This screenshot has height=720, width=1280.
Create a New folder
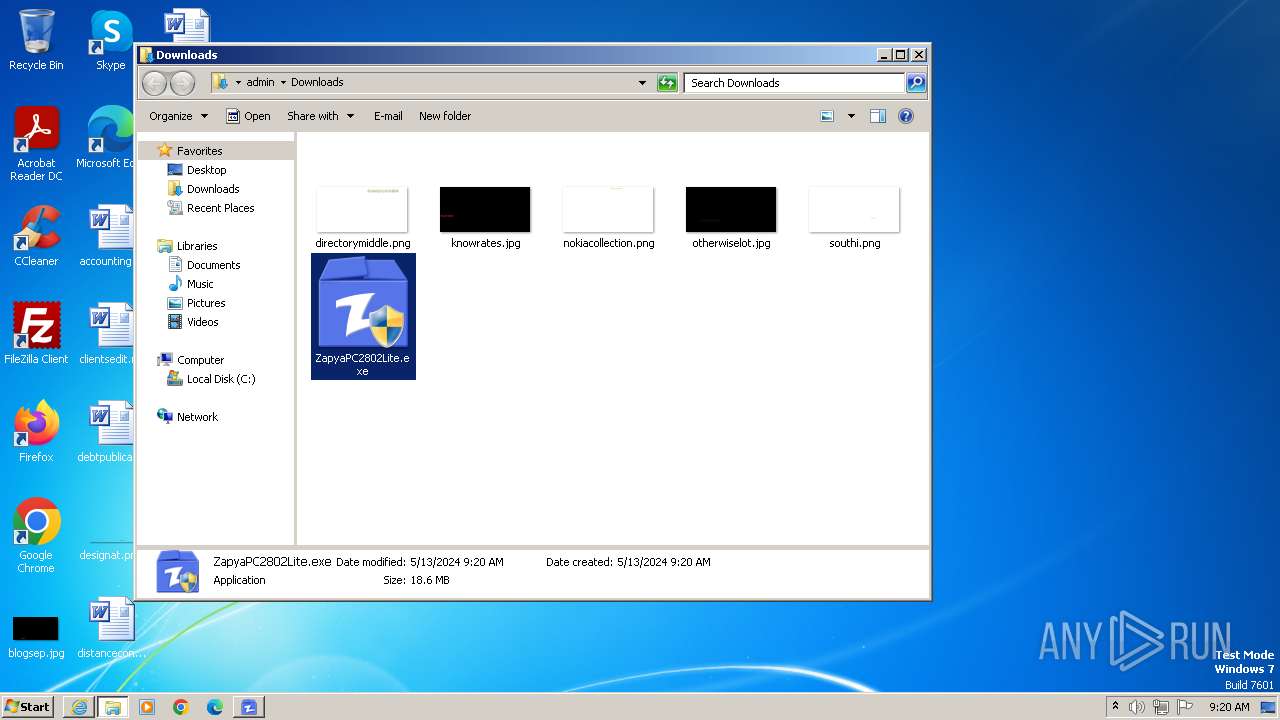445,116
